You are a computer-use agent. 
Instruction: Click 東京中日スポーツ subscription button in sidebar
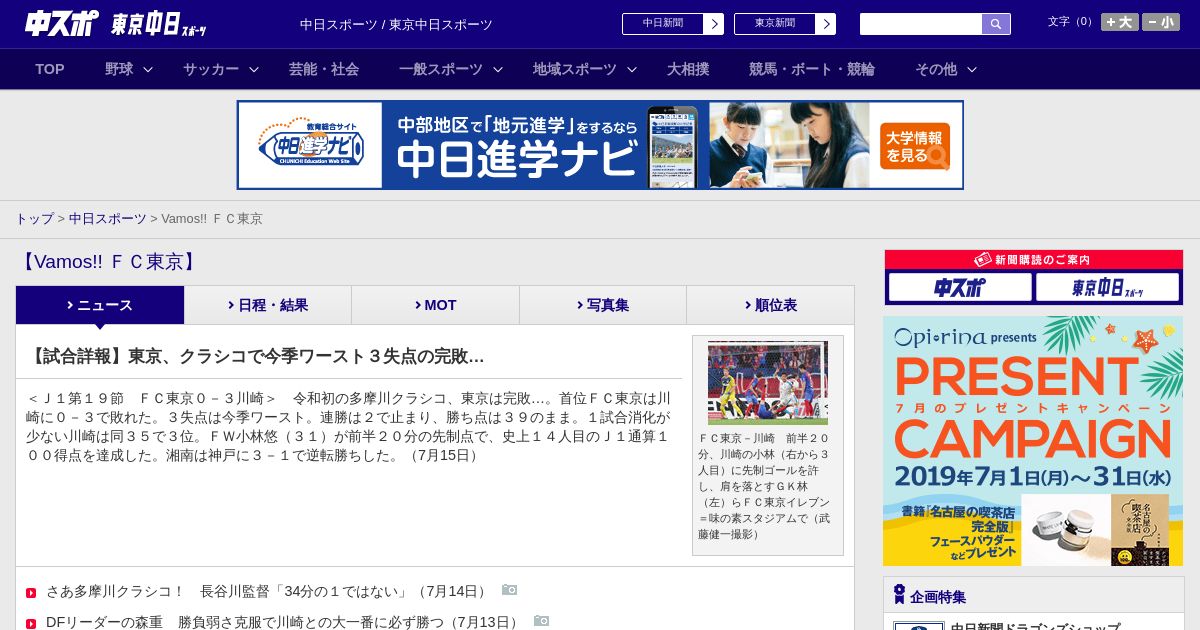pyautogui.click(x=1108, y=288)
